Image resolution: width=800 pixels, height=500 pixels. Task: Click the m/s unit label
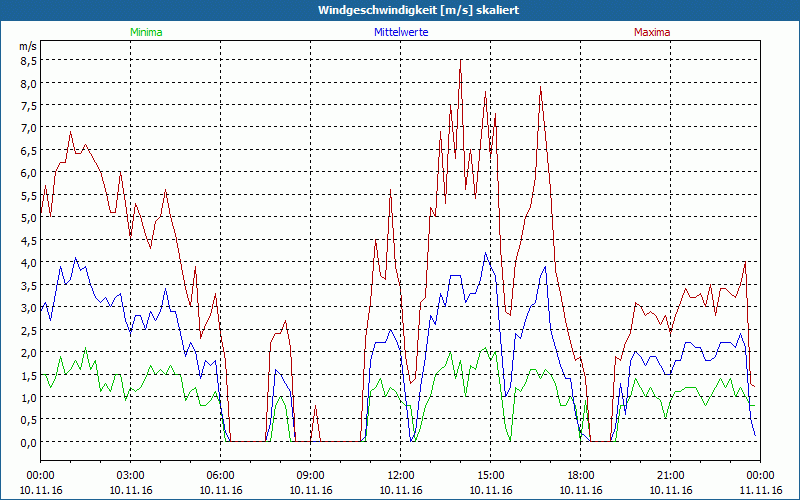[28, 46]
